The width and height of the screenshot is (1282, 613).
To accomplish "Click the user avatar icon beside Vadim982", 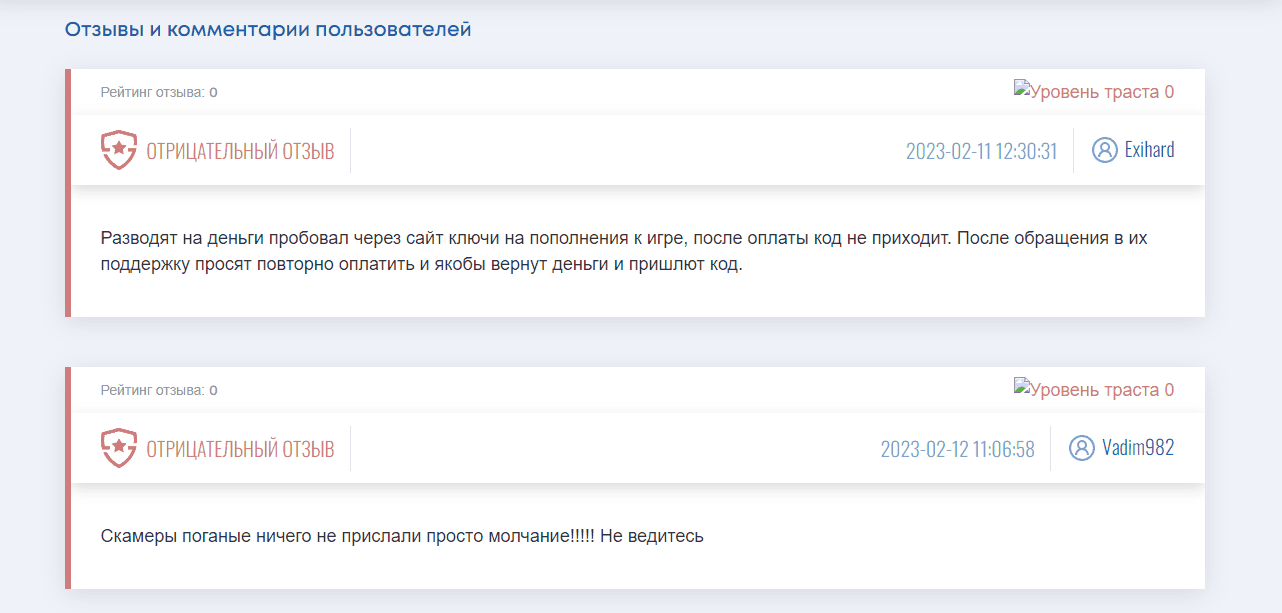I will [x=1081, y=448].
